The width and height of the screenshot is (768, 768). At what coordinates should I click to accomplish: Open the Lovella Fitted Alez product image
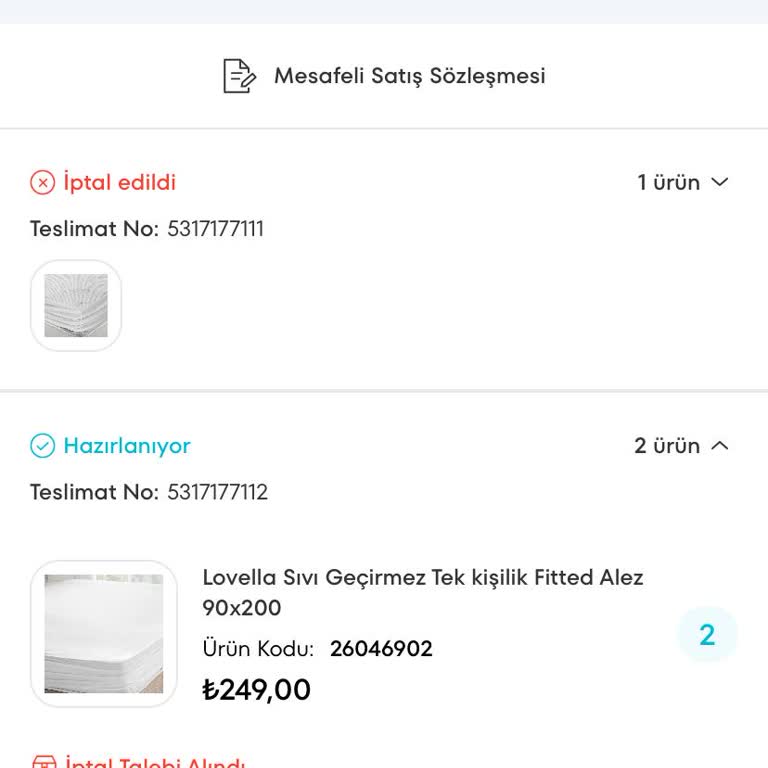click(104, 633)
